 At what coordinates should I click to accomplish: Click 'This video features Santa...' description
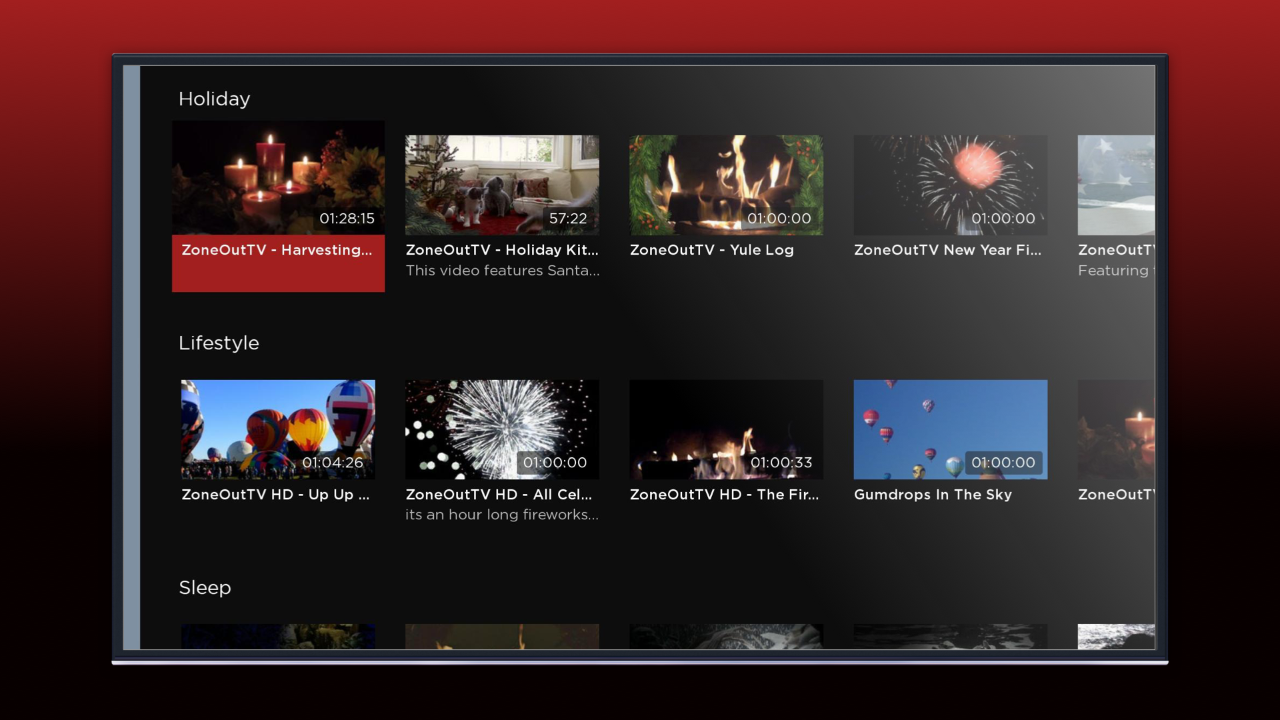(x=503, y=271)
